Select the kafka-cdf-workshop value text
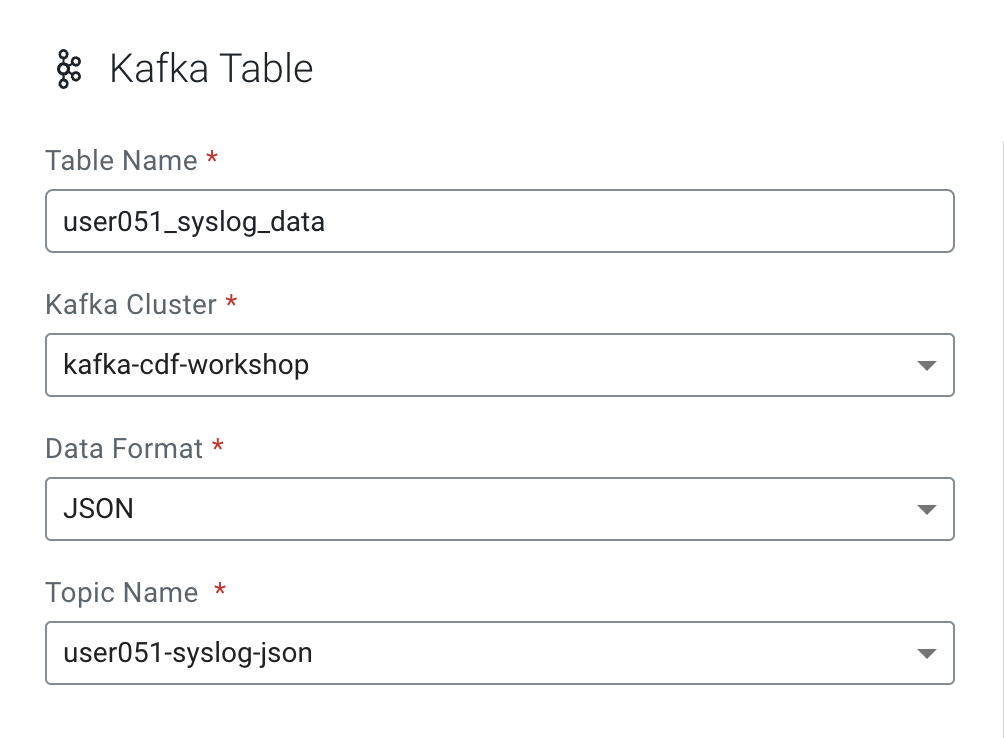 (186, 365)
